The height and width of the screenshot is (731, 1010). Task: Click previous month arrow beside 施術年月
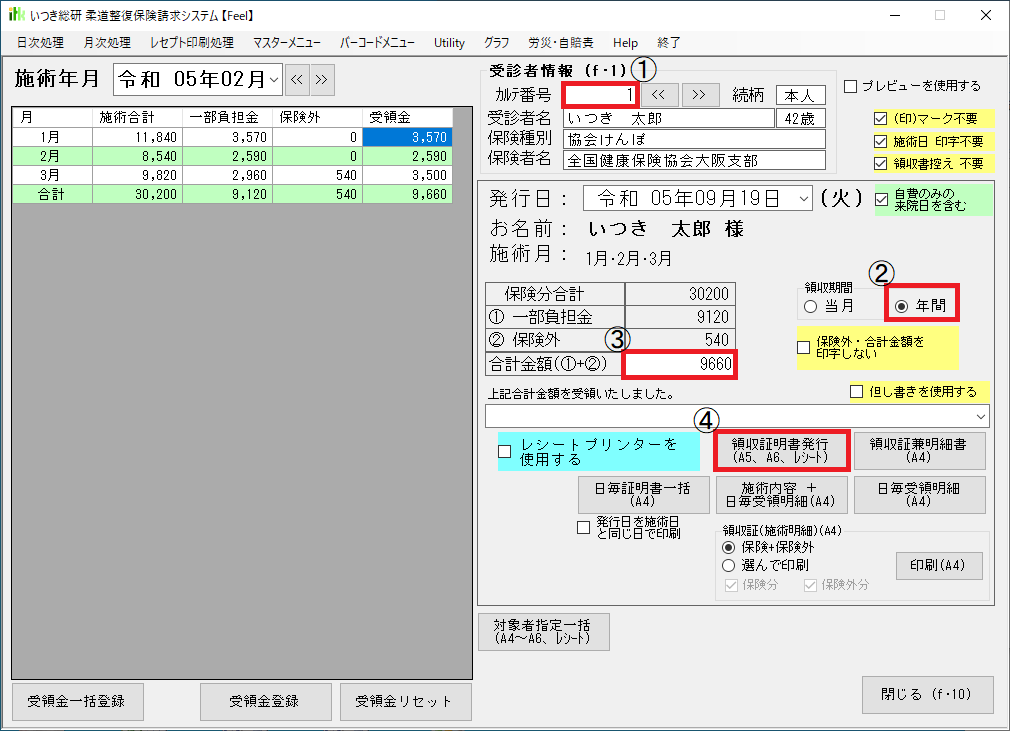297,79
